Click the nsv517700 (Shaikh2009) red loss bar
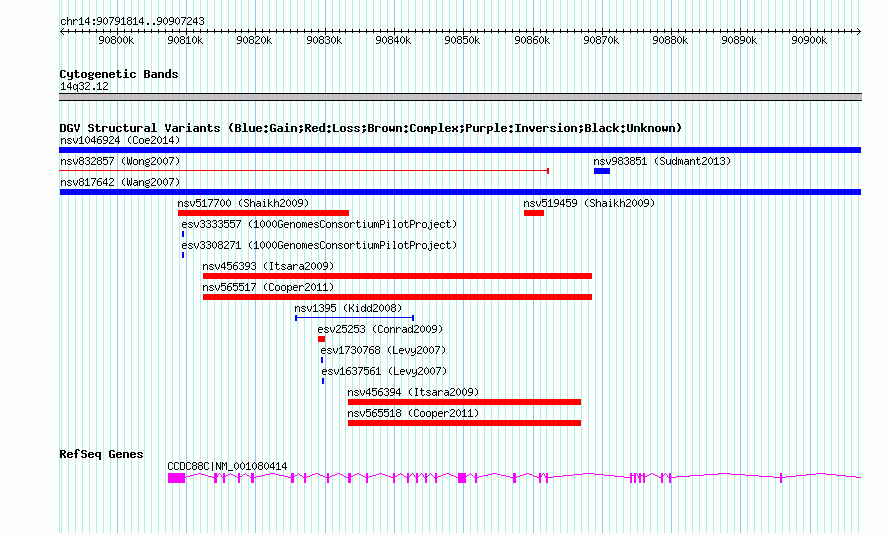 click(263, 213)
